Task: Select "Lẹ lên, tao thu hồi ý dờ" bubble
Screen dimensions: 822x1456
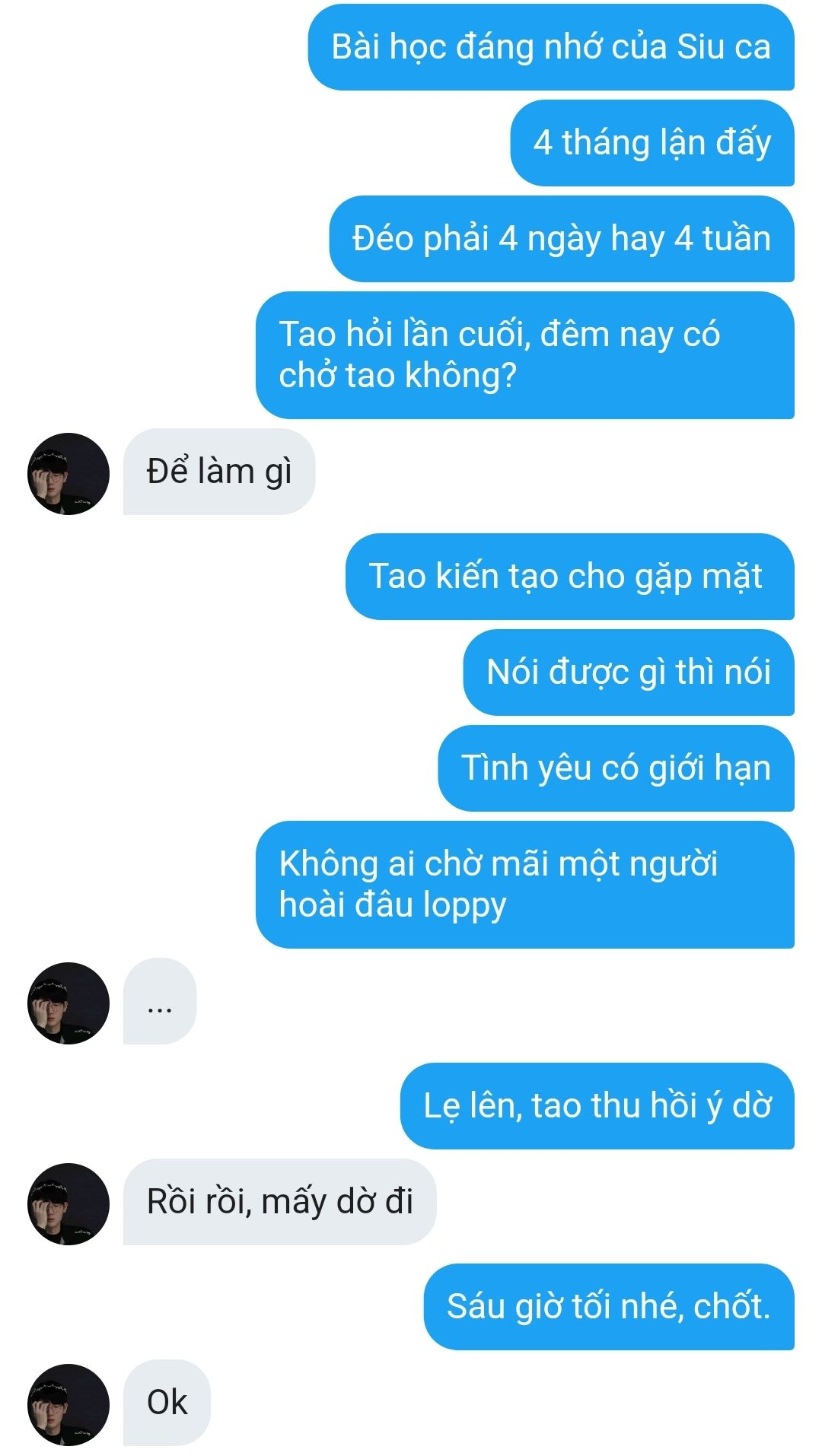Action: click(x=597, y=1106)
